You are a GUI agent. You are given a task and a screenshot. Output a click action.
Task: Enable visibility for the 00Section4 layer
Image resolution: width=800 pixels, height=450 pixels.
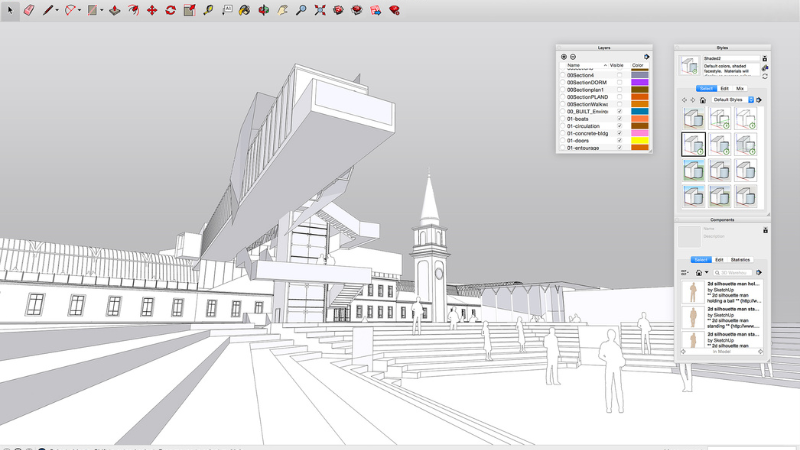[619, 75]
